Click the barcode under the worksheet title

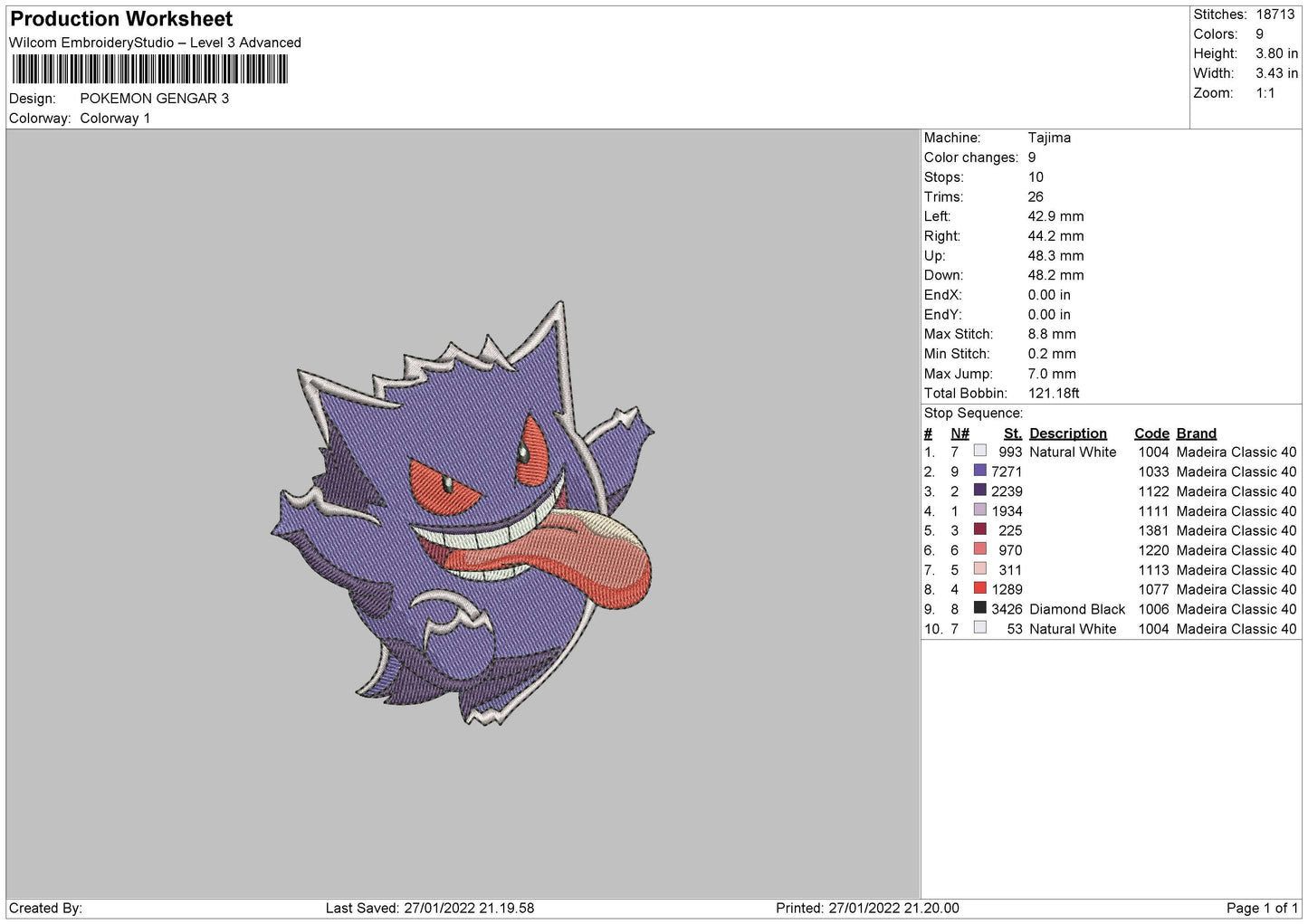tap(149, 69)
